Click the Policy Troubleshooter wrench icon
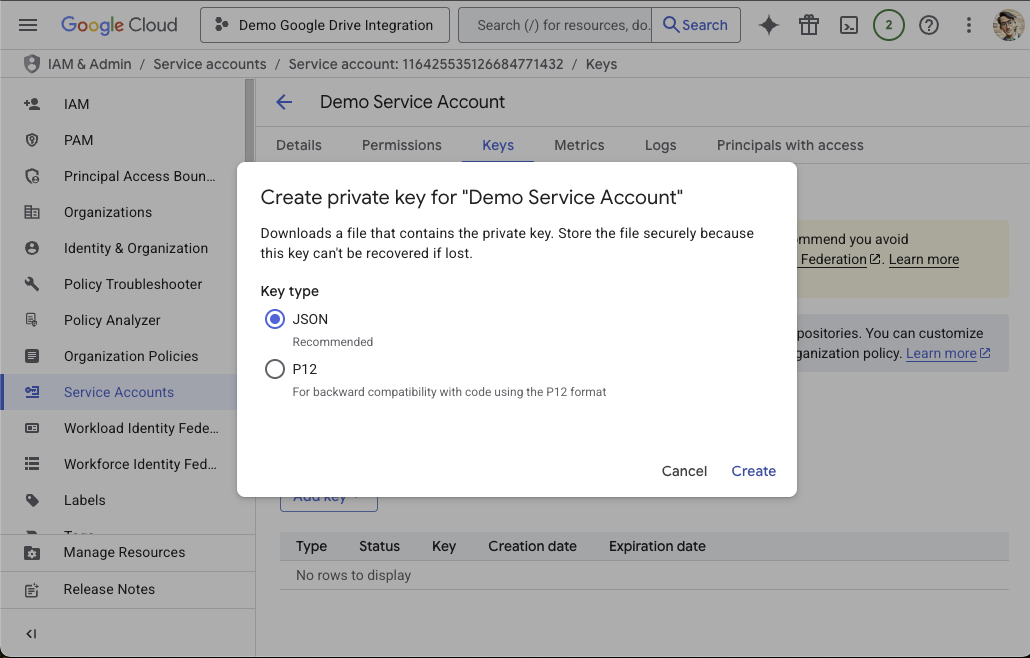The height and width of the screenshot is (658, 1030). [x=32, y=284]
